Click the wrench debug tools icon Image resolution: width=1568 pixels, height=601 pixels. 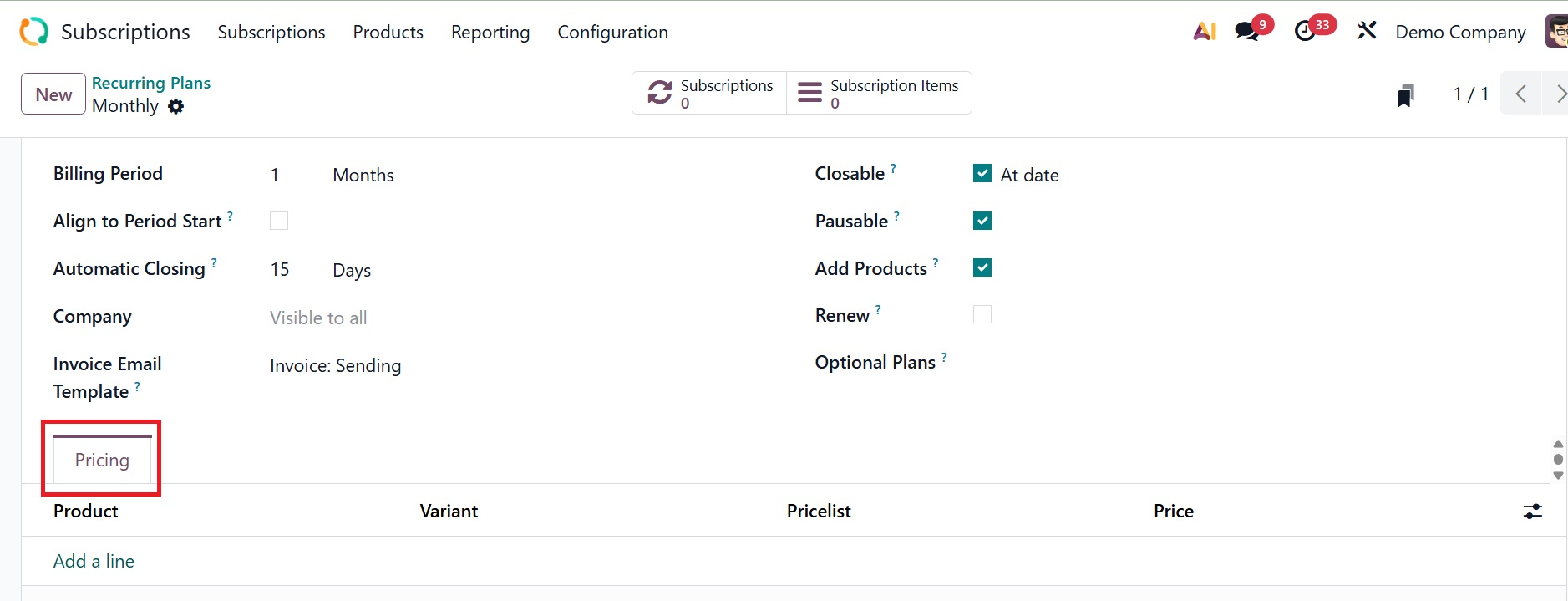[1367, 32]
